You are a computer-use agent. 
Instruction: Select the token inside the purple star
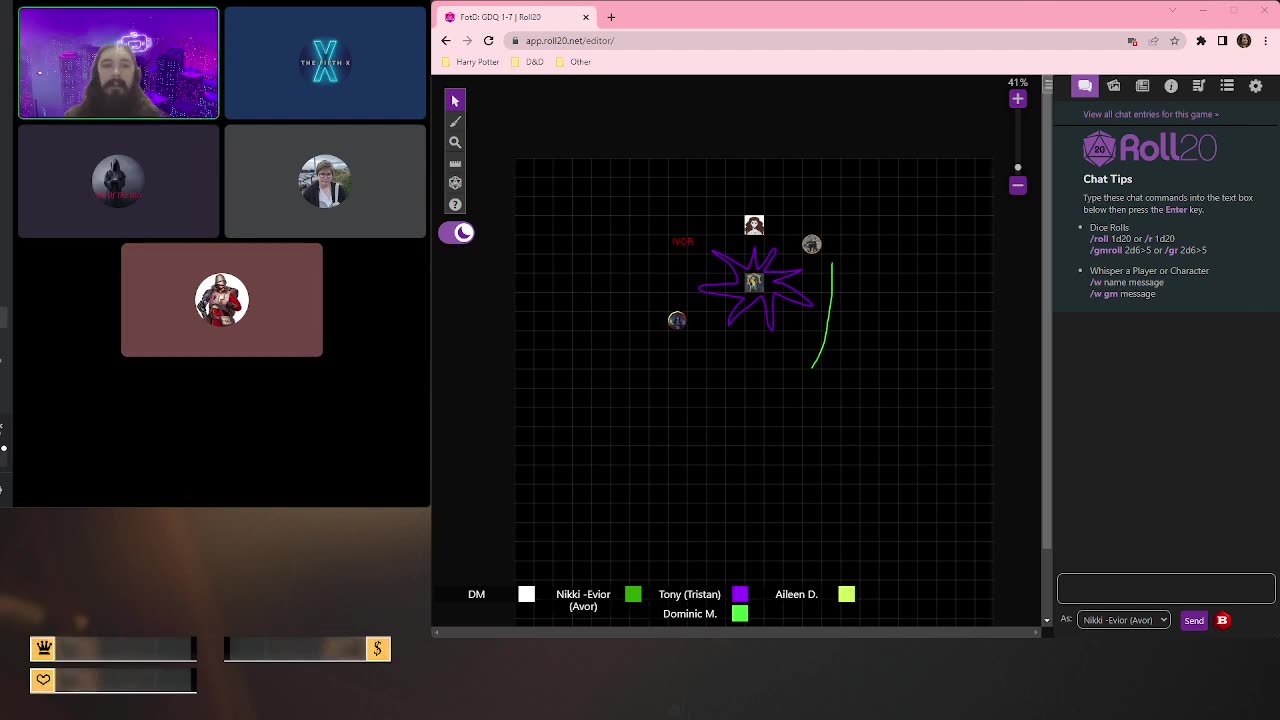coord(754,283)
